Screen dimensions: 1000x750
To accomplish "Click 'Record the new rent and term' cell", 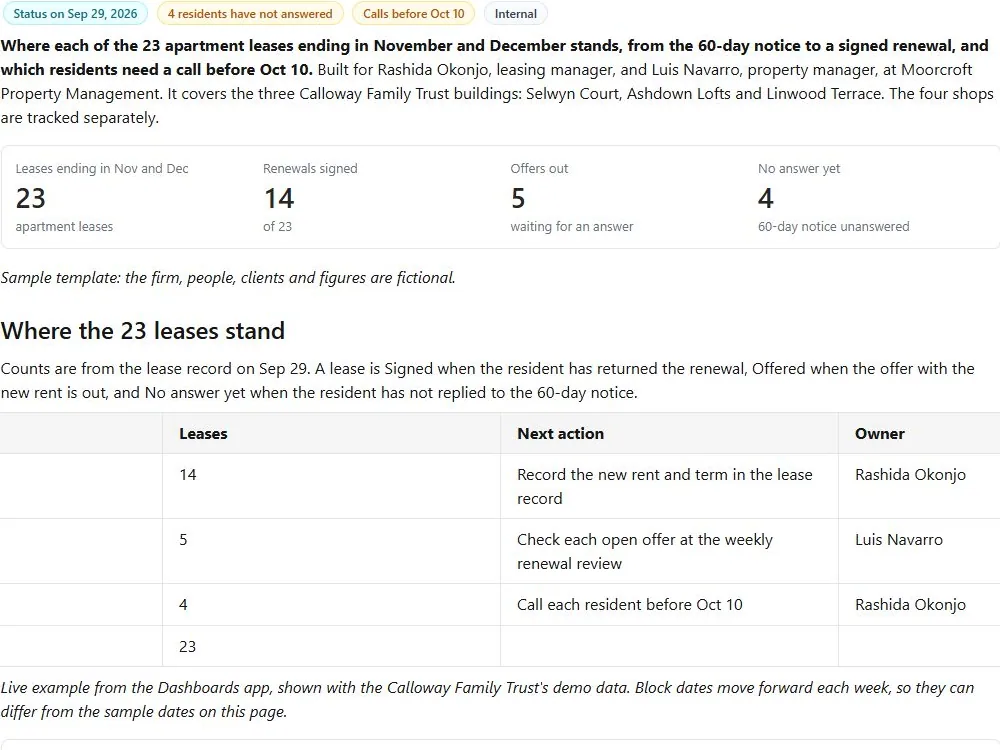I will click(669, 487).
